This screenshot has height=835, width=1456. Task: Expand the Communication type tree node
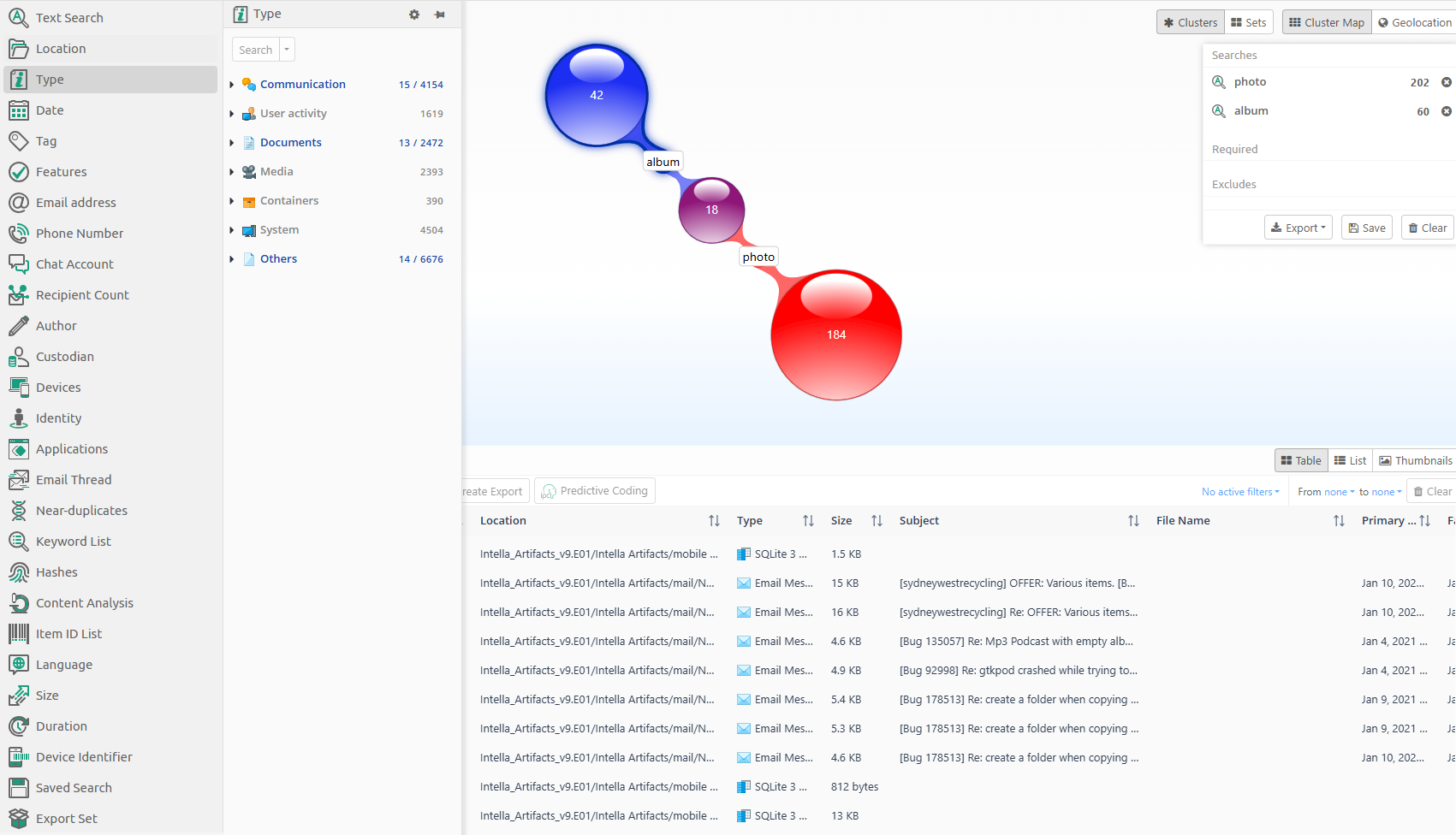pyautogui.click(x=232, y=85)
